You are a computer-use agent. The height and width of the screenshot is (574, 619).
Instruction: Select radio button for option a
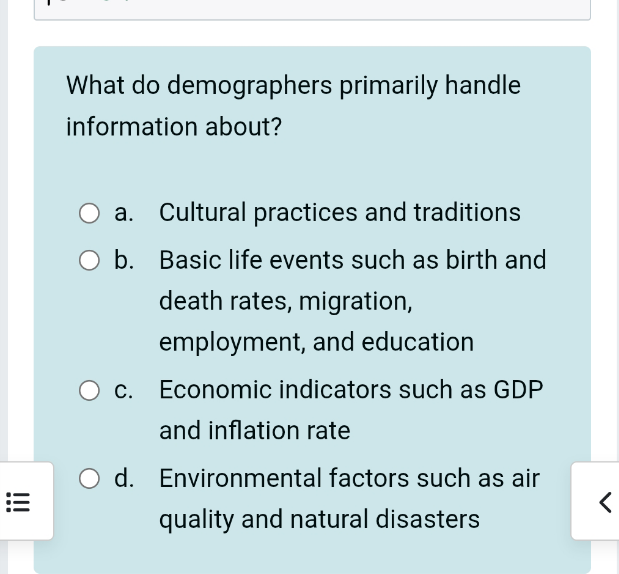pos(89,213)
